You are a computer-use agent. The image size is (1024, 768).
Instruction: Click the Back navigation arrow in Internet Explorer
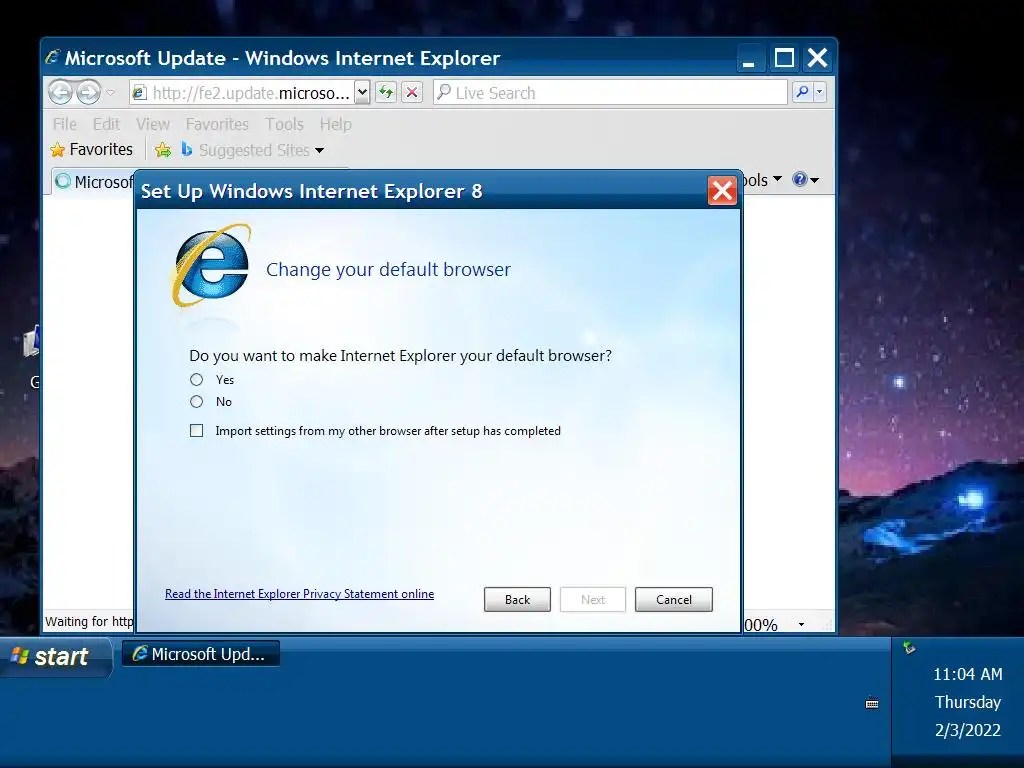(x=60, y=93)
